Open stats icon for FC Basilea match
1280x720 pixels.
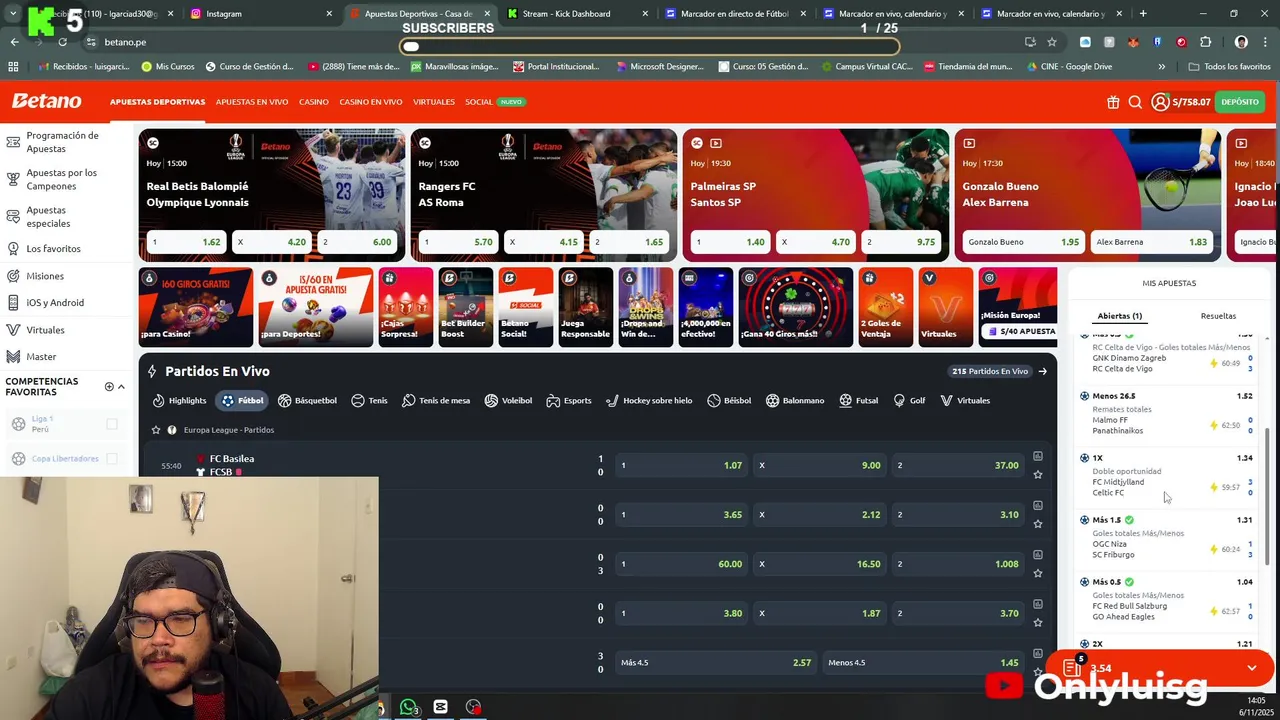point(1038,457)
